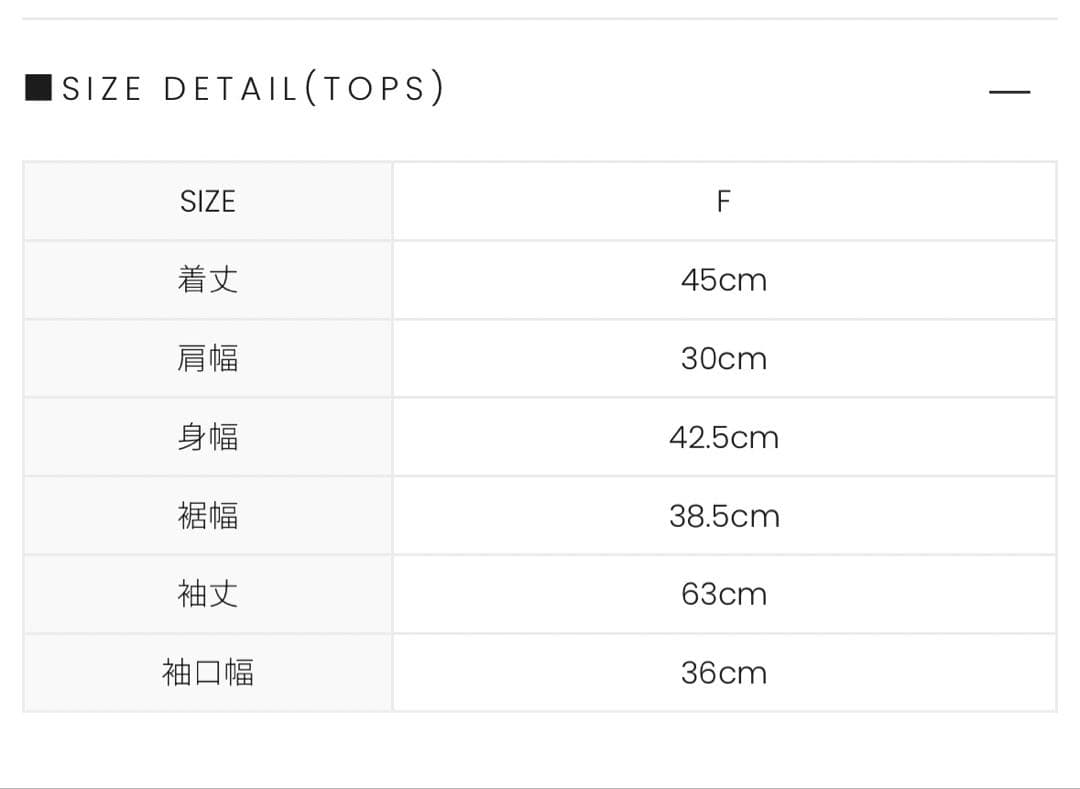Click the 36cm value cell
This screenshot has width=1080, height=789.
click(724, 673)
